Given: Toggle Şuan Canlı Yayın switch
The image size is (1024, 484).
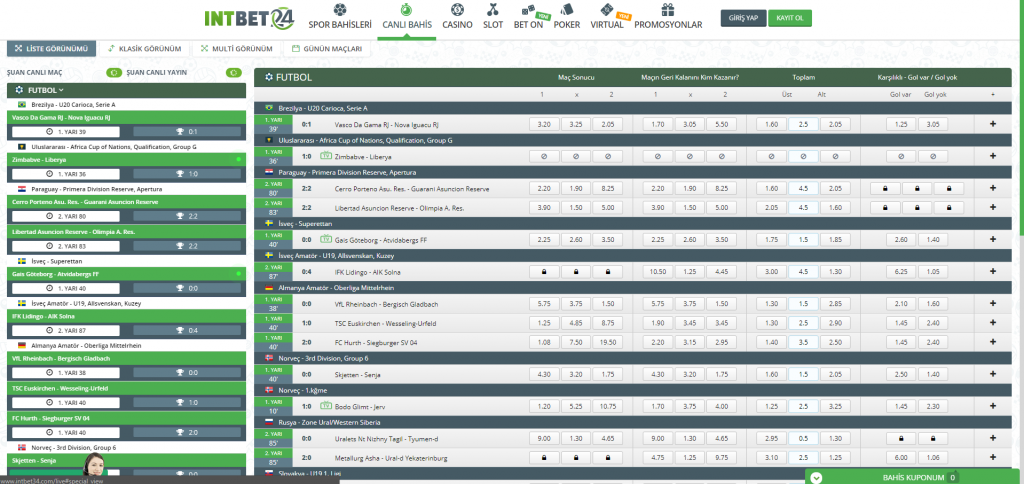Looking at the screenshot, I should (233, 73).
